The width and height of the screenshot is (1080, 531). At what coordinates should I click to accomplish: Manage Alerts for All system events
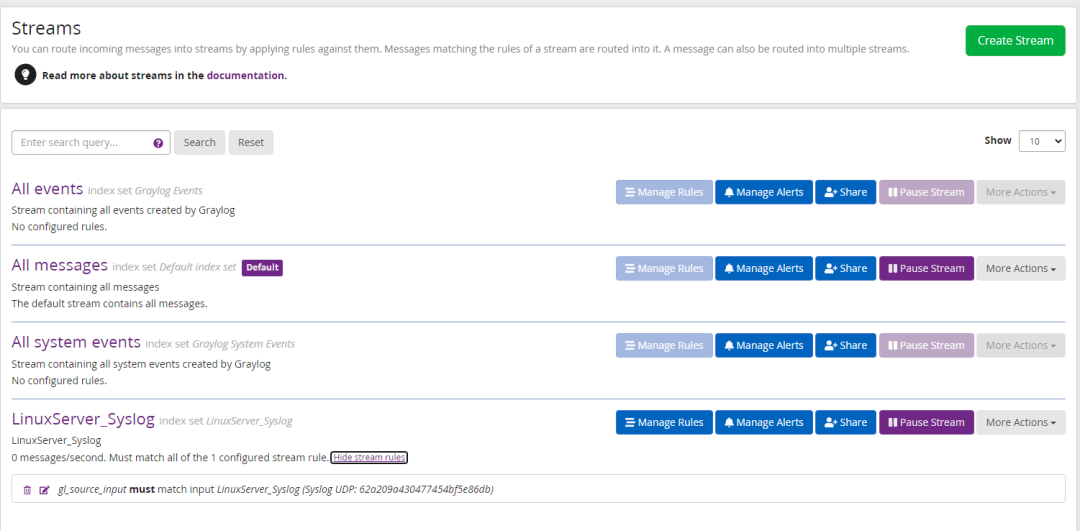tap(764, 346)
